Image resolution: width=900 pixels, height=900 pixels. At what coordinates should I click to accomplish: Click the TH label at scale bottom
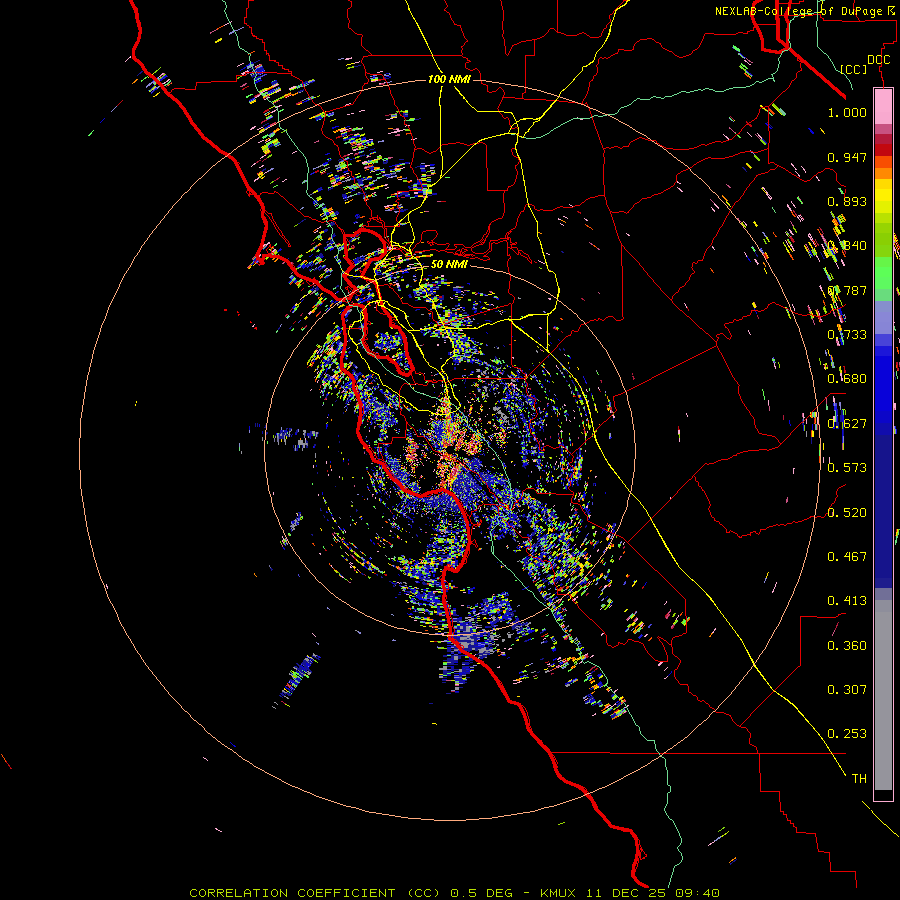point(859,779)
